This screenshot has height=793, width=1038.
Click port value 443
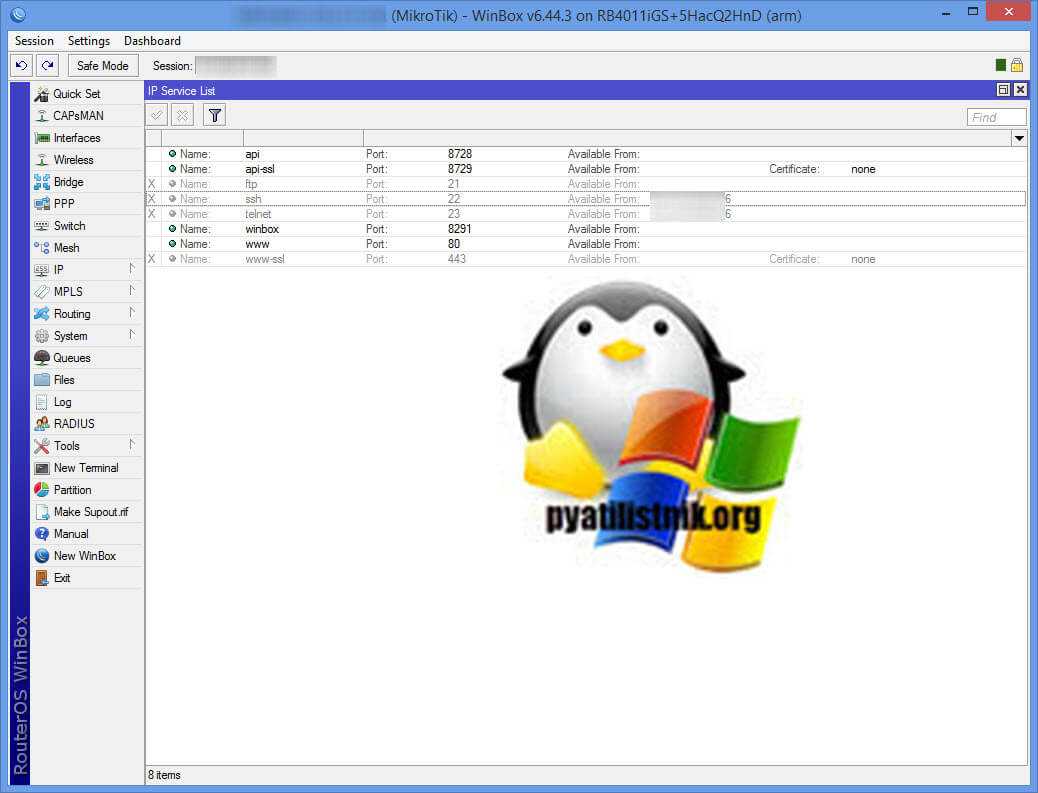(x=457, y=259)
